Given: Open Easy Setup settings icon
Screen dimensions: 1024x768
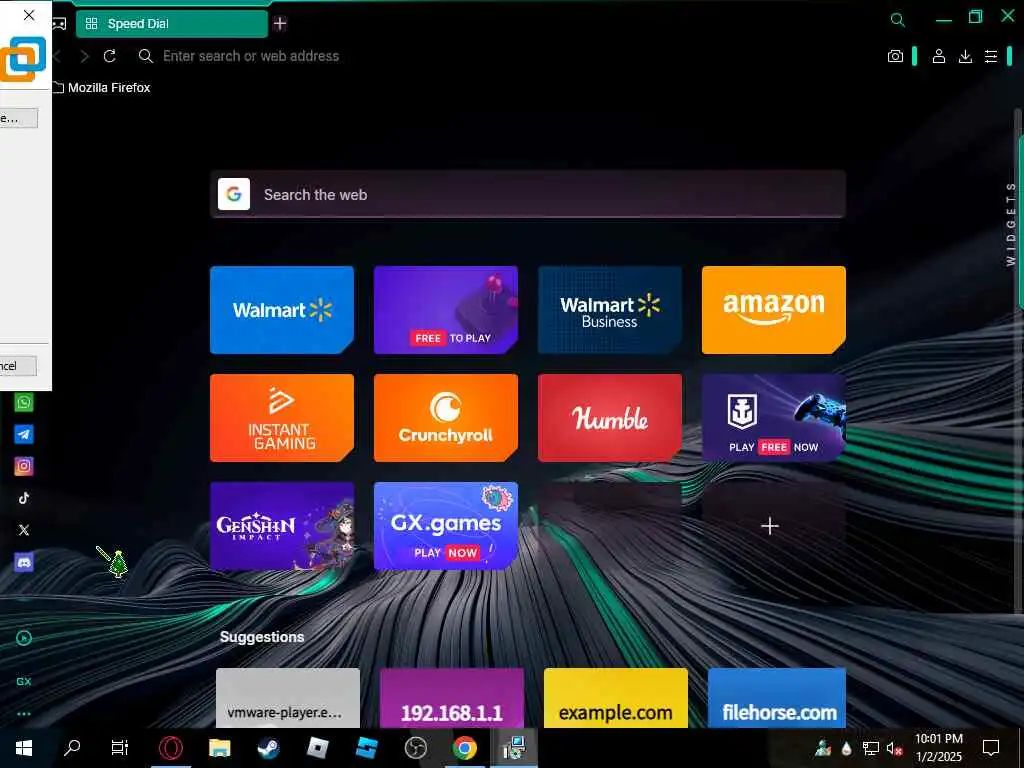Looking at the screenshot, I should [x=991, y=56].
